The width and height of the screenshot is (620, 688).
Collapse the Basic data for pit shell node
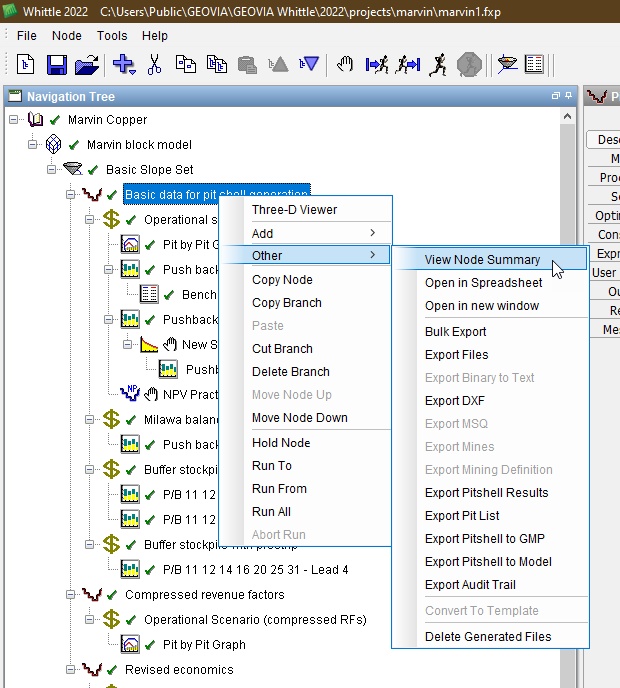point(70,194)
